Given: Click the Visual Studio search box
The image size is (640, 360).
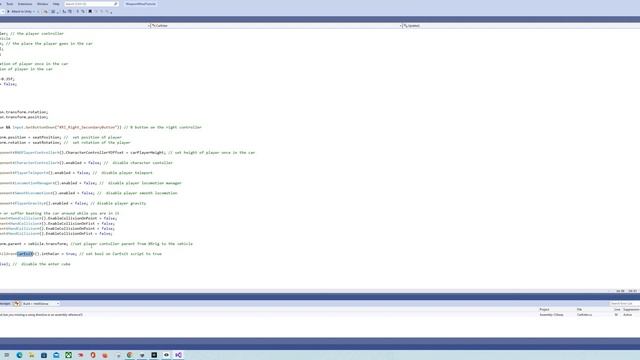Looking at the screenshot, I should [x=91, y=4].
